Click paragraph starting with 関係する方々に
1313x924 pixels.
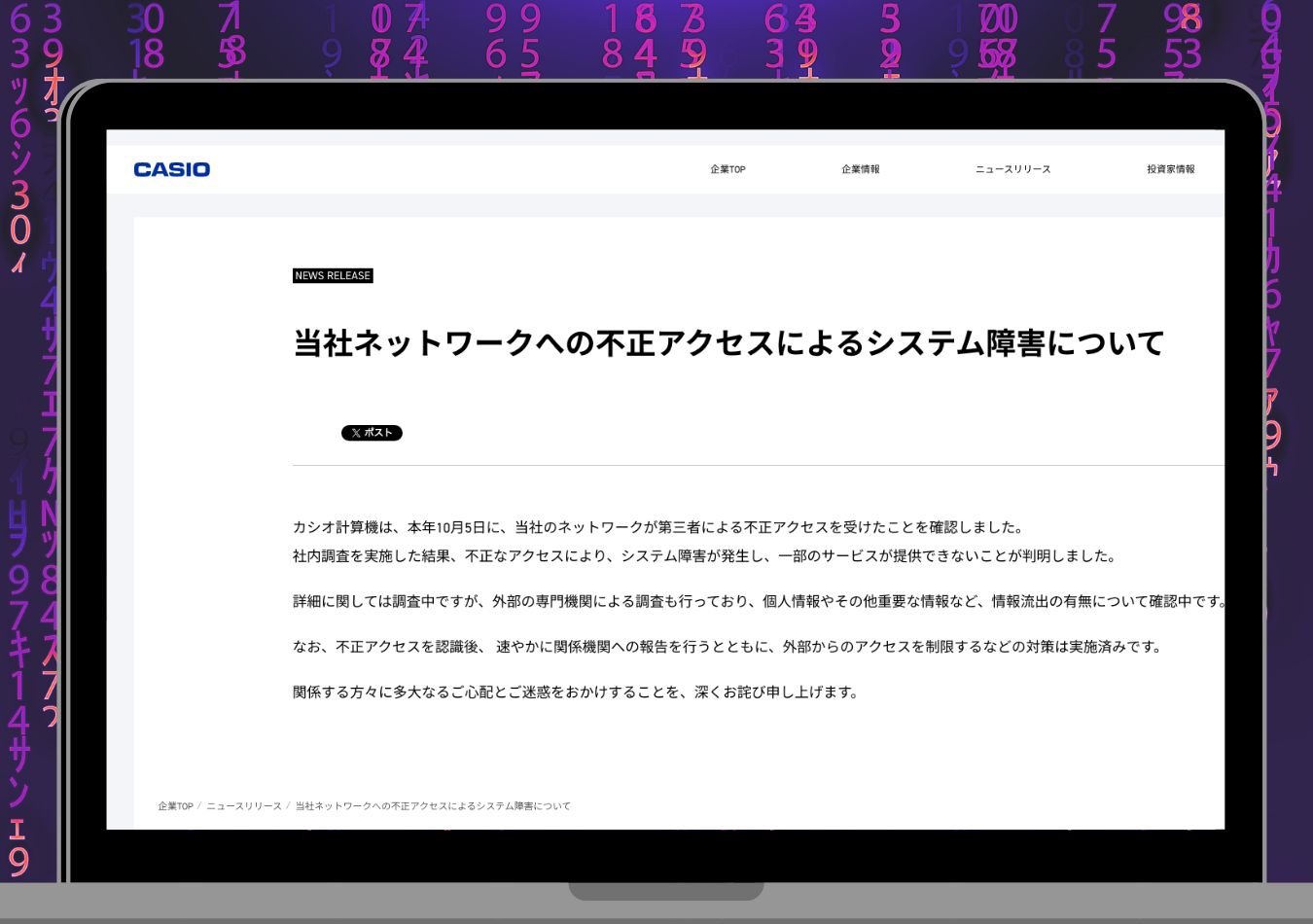pyautogui.click(x=578, y=693)
